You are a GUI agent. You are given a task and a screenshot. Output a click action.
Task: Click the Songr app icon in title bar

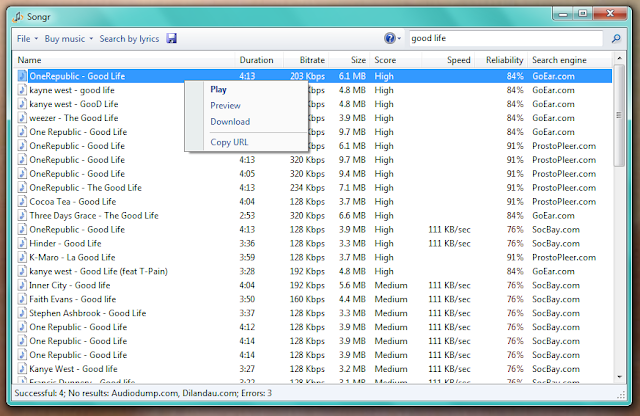(x=18, y=16)
